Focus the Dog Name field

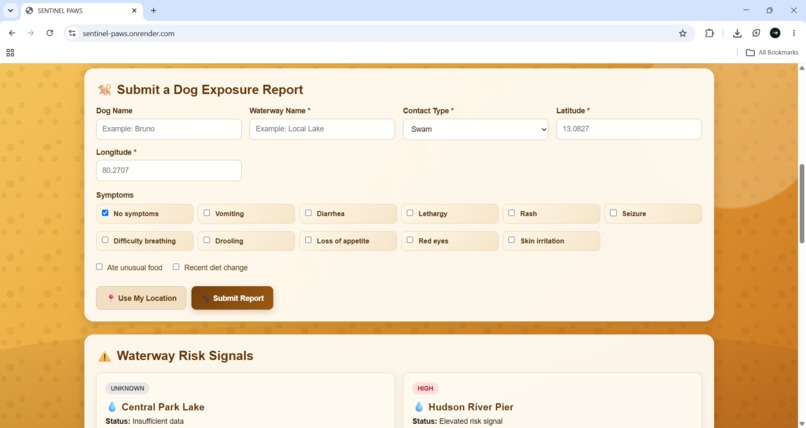(169, 129)
